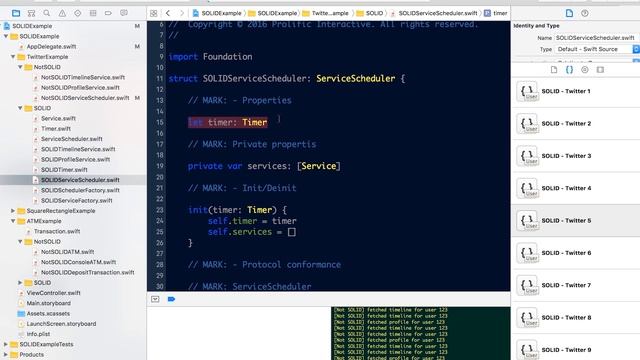This screenshot has width=640, height=360.
Task: Select snippet SOLID - Twitter 3
Action: [x=576, y=156]
